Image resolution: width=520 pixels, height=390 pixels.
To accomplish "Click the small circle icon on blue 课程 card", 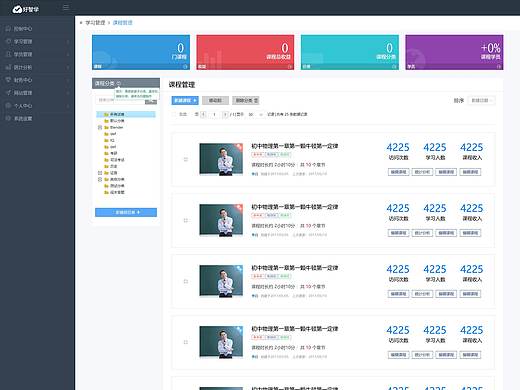I will click(x=185, y=66).
